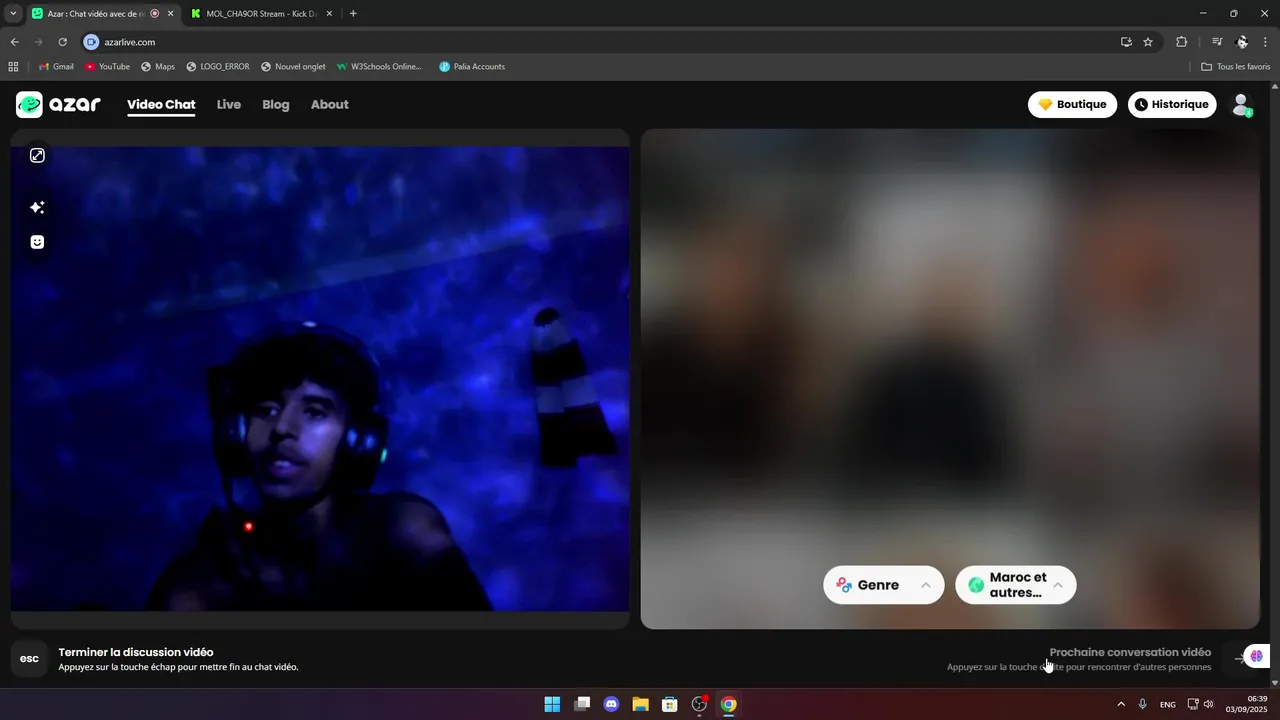Click the purple brain floating icon
1280x720 pixels.
pyautogui.click(x=1256, y=657)
